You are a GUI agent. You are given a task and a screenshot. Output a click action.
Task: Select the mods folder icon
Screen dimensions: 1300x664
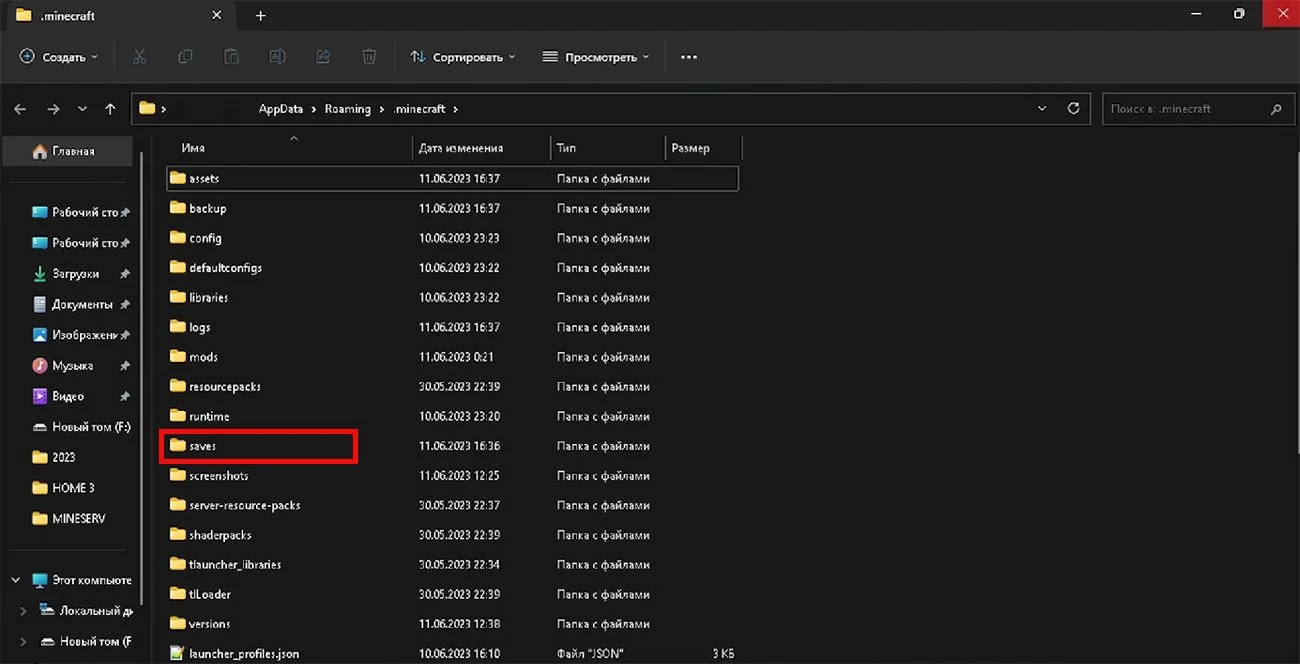coord(178,356)
